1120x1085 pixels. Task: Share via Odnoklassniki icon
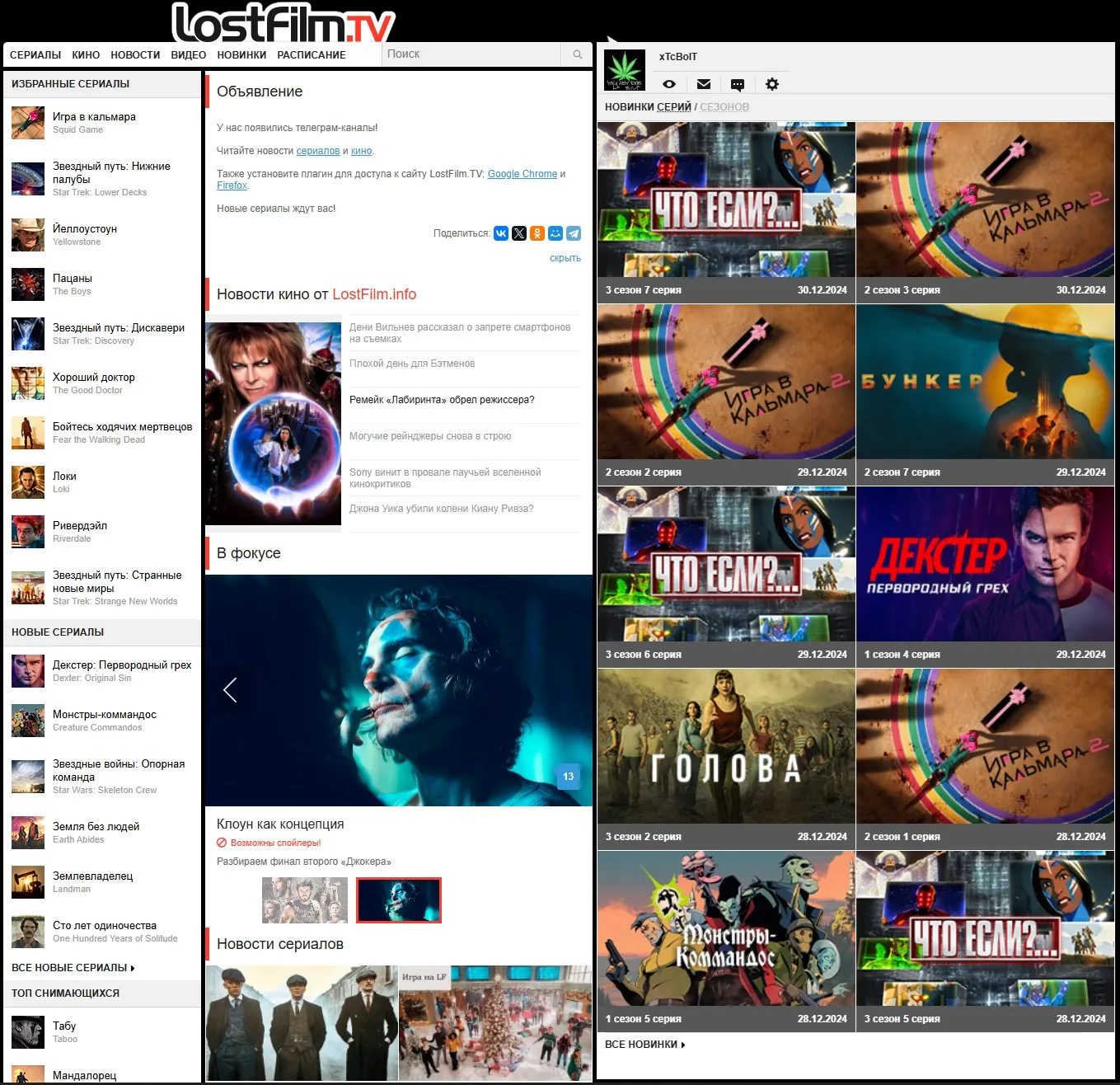[537, 233]
